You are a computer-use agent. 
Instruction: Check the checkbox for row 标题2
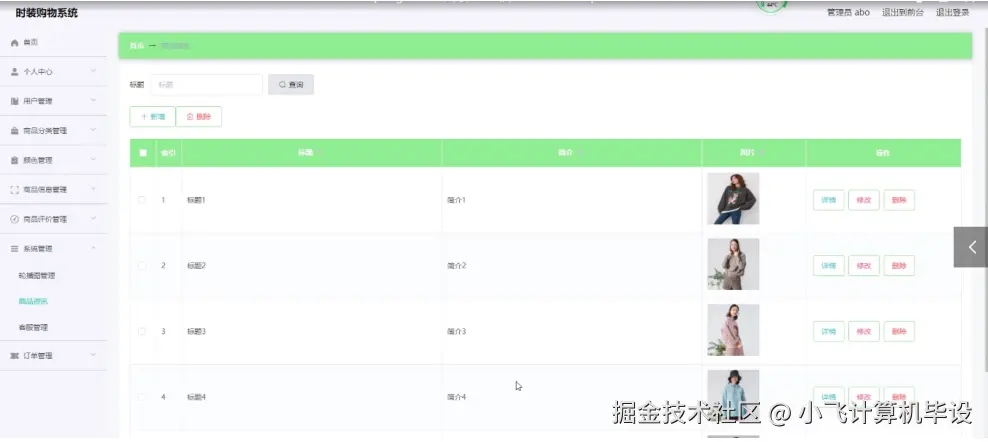(x=142, y=265)
